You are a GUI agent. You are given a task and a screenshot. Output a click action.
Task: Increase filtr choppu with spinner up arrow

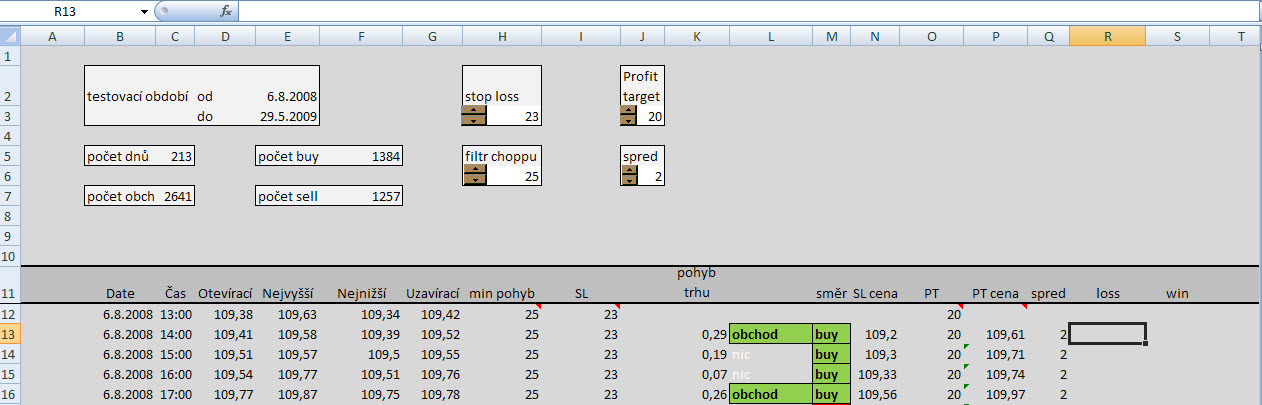(476, 170)
